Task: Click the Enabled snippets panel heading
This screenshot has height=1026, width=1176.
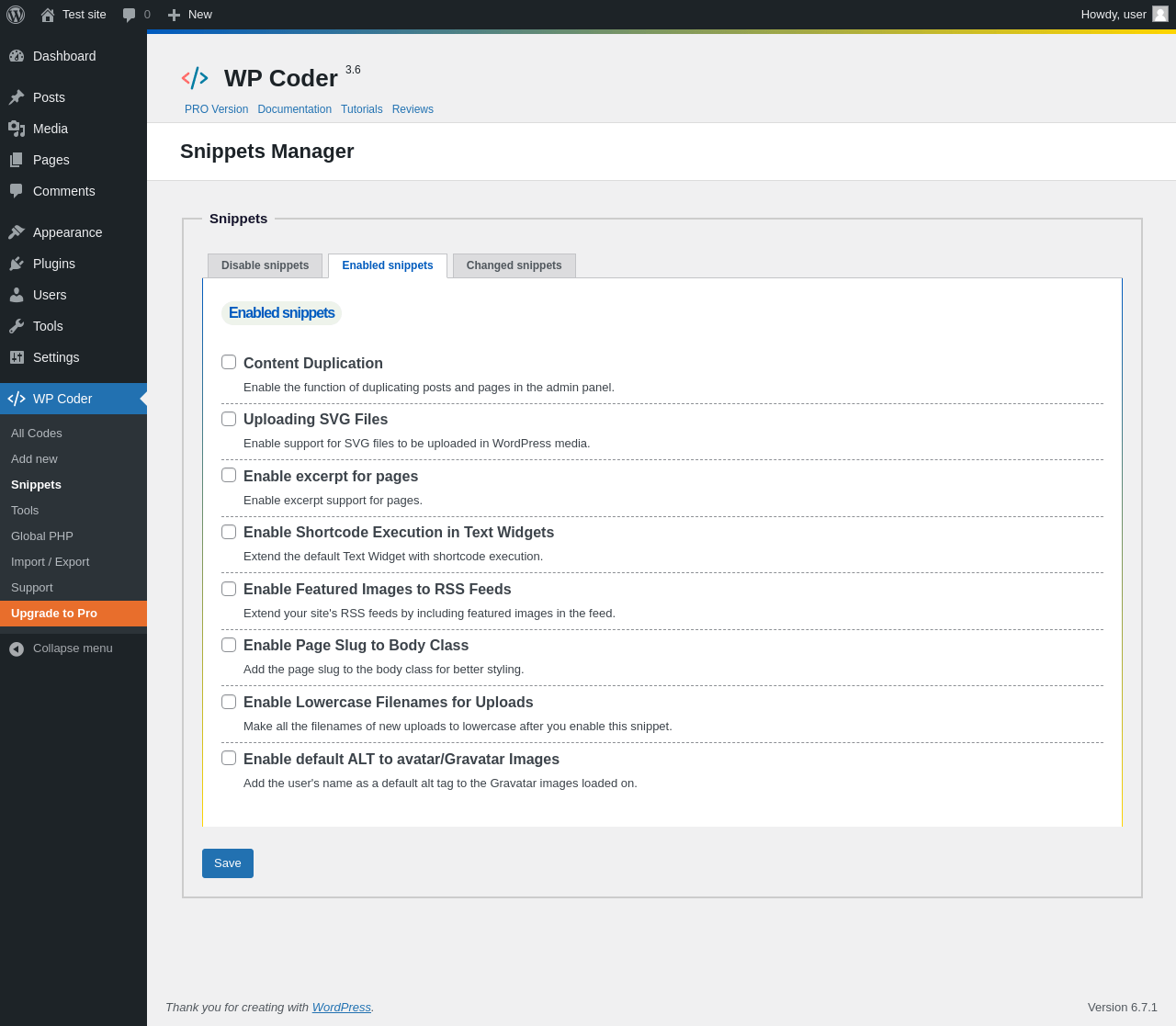Action: click(x=281, y=313)
